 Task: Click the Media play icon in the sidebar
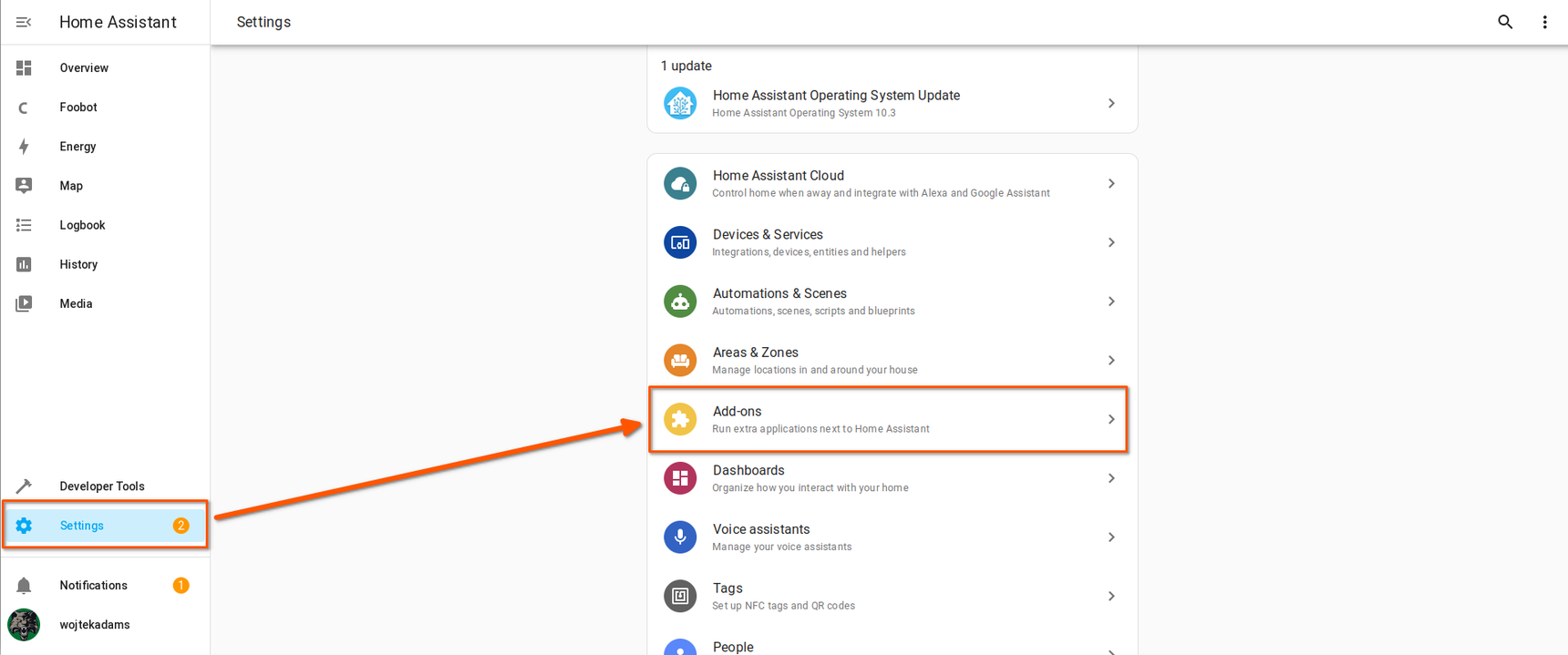pyautogui.click(x=24, y=303)
